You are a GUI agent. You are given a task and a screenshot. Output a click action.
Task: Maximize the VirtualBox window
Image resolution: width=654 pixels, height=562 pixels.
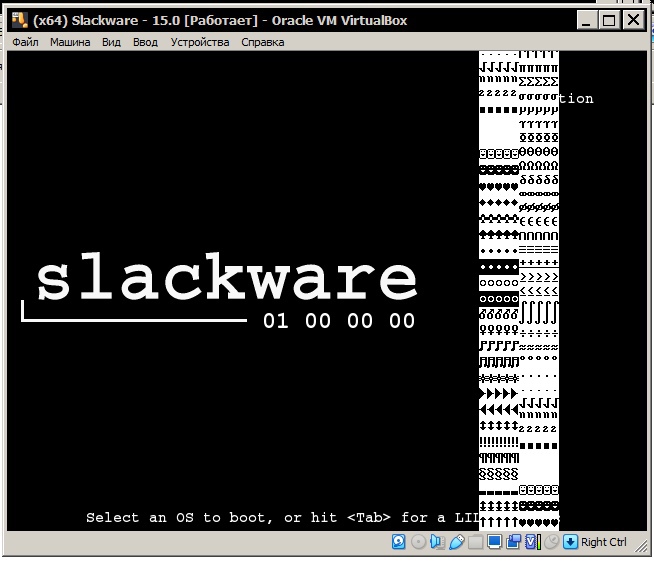click(x=609, y=20)
